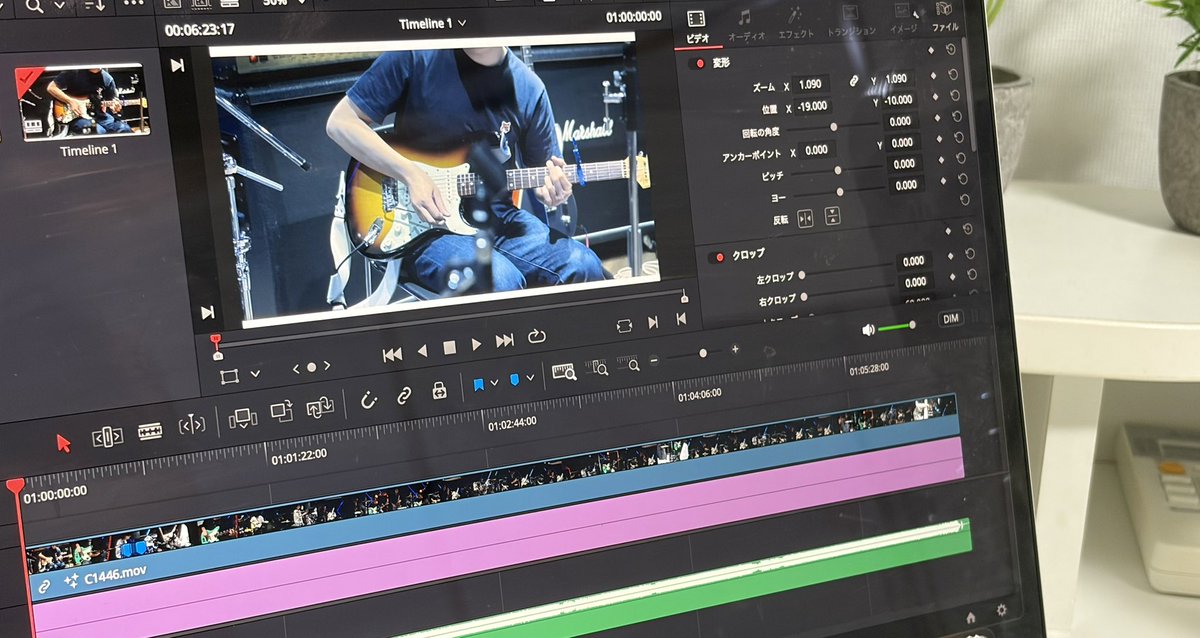1200x638 pixels.
Task: Flip the clip horizontally with 反転
Action: tap(806, 218)
